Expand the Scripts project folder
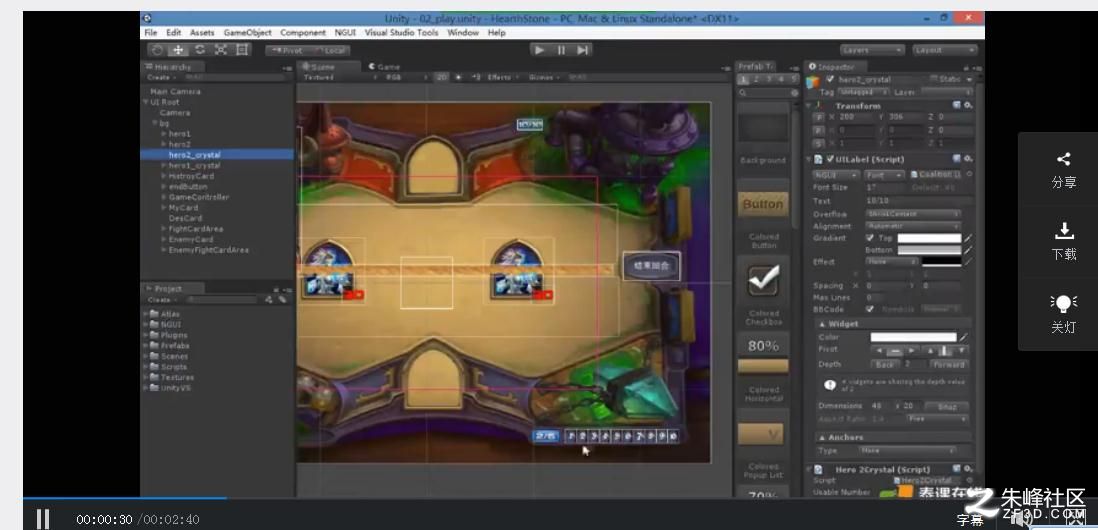 pyautogui.click(x=146, y=367)
